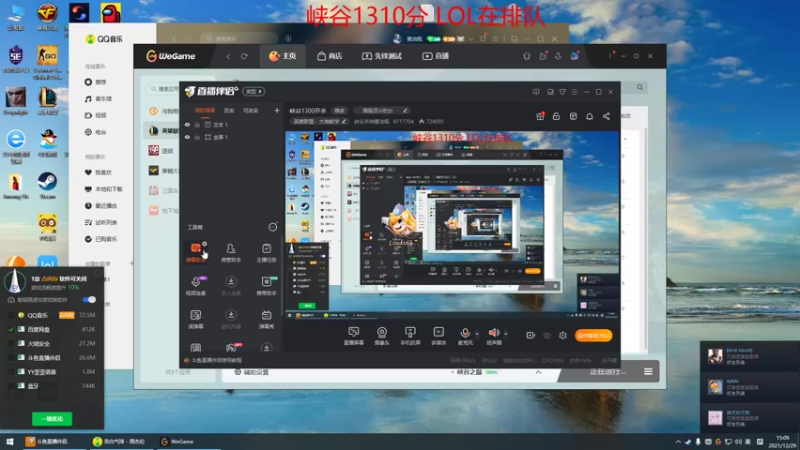Open the 弹幕助手 tool in the toolbox
Screen dimensions: 800x450
pos(195,252)
